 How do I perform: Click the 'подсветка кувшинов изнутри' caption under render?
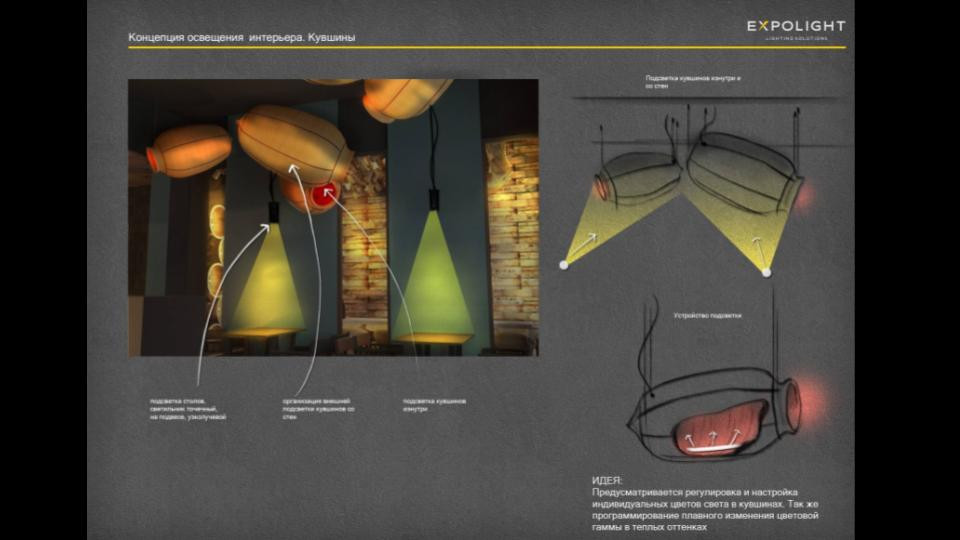click(434, 405)
